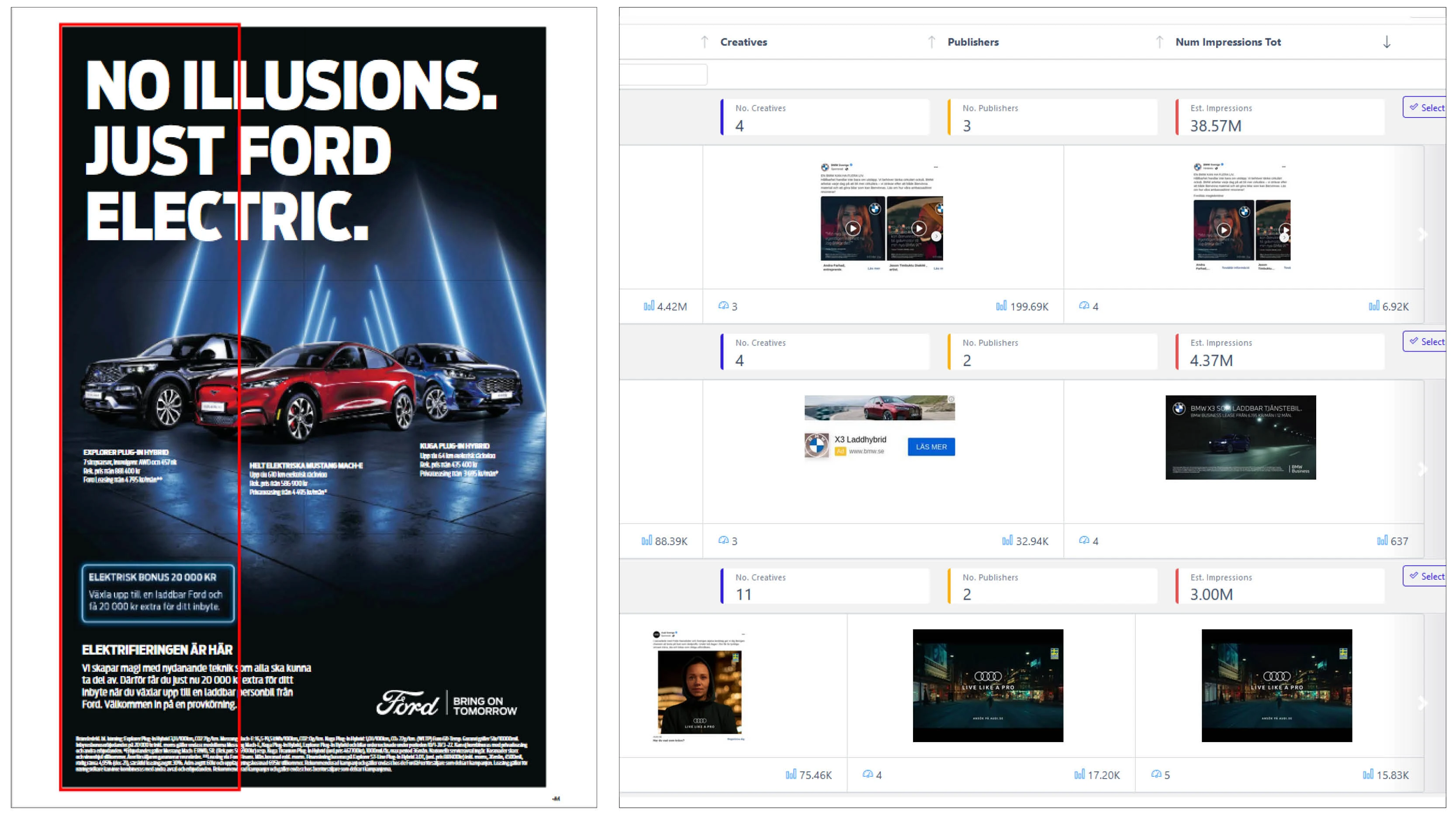Click the bar chart icon beside 32.94K
The image size is (1456, 819).
tap(1007, 540)
